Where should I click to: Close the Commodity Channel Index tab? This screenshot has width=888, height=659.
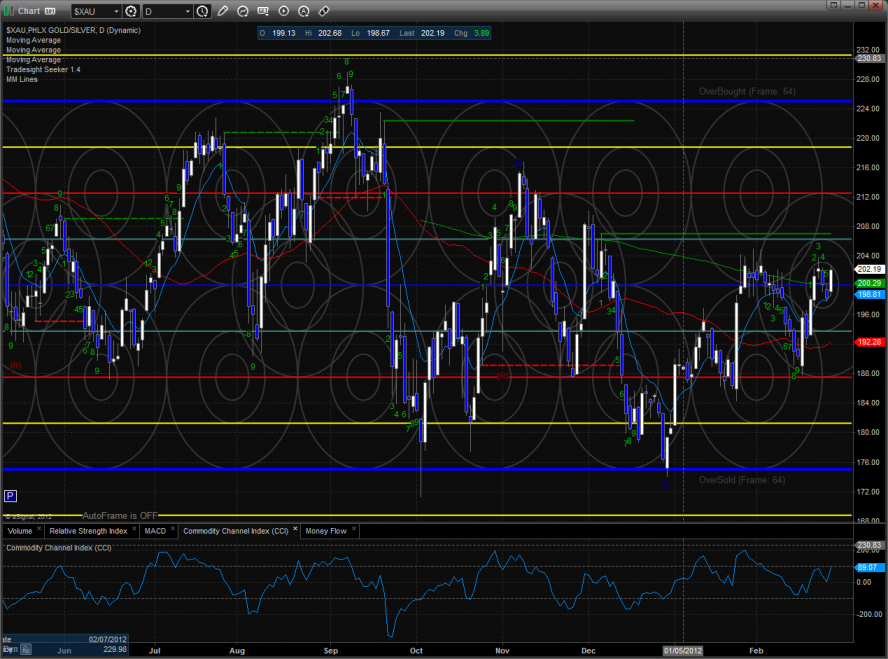[x=295, y=528]
